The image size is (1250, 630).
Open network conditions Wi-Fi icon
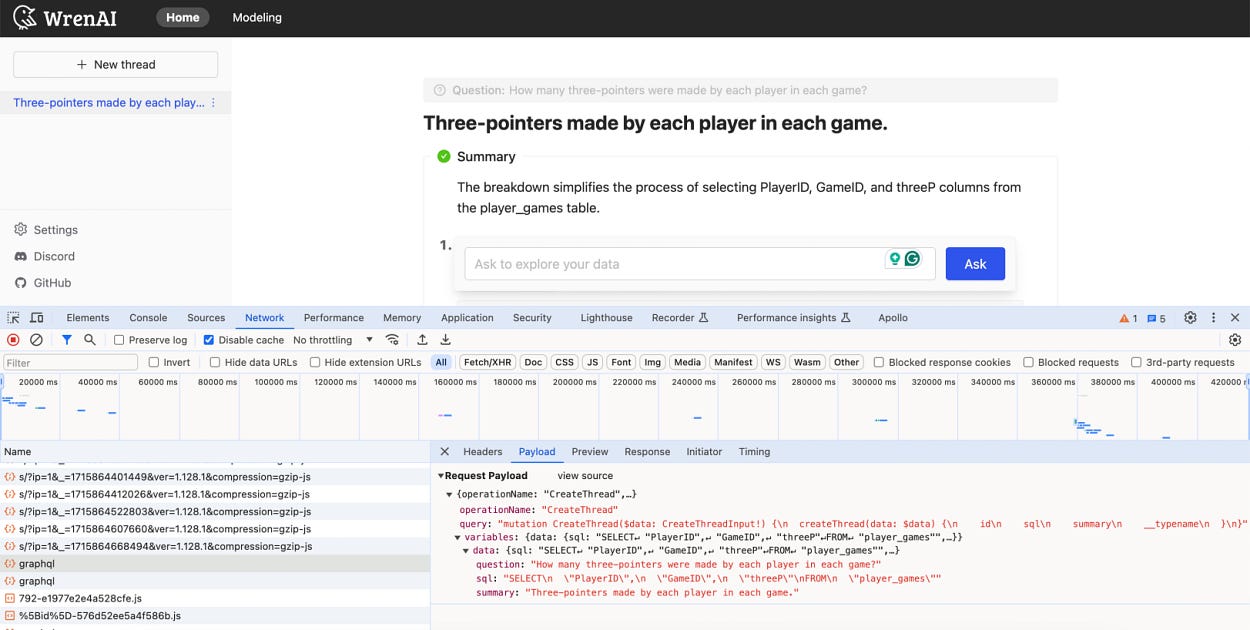[x=393, y=339]
